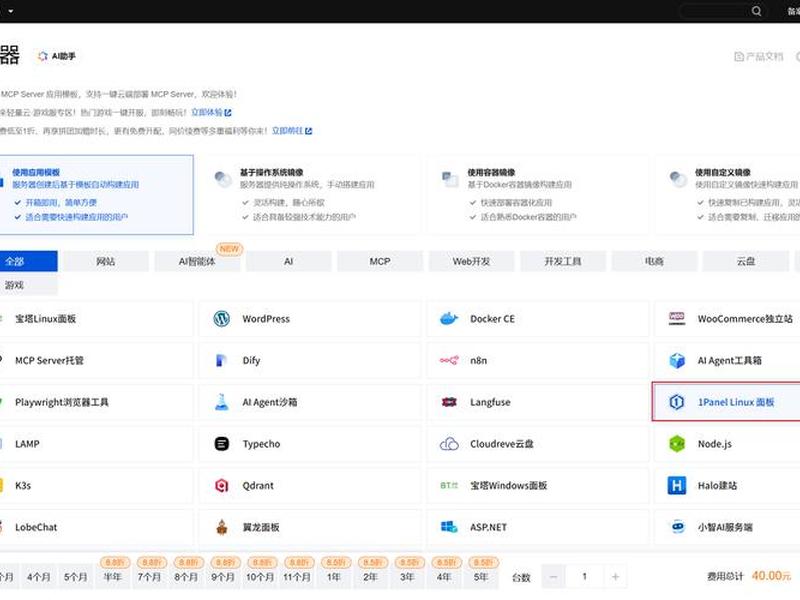Select the 小智AI服务端 robot icon
This screenshot has width=800, height=600.
677,527
